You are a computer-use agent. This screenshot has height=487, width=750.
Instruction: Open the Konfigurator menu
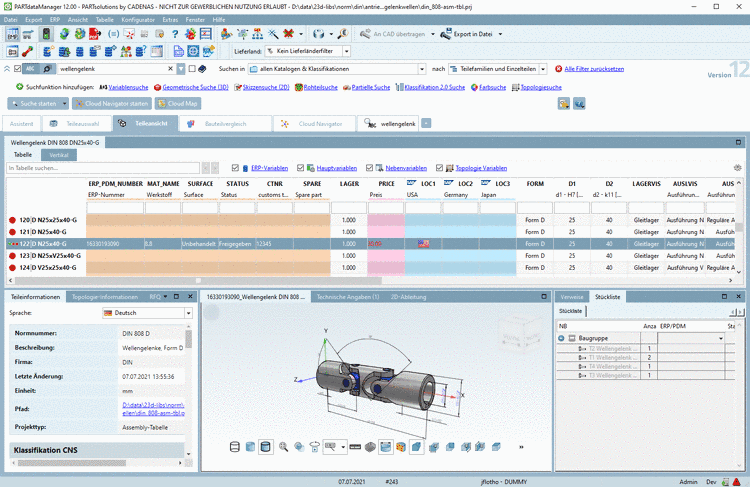pyautogui.click(x=136, y=19)
